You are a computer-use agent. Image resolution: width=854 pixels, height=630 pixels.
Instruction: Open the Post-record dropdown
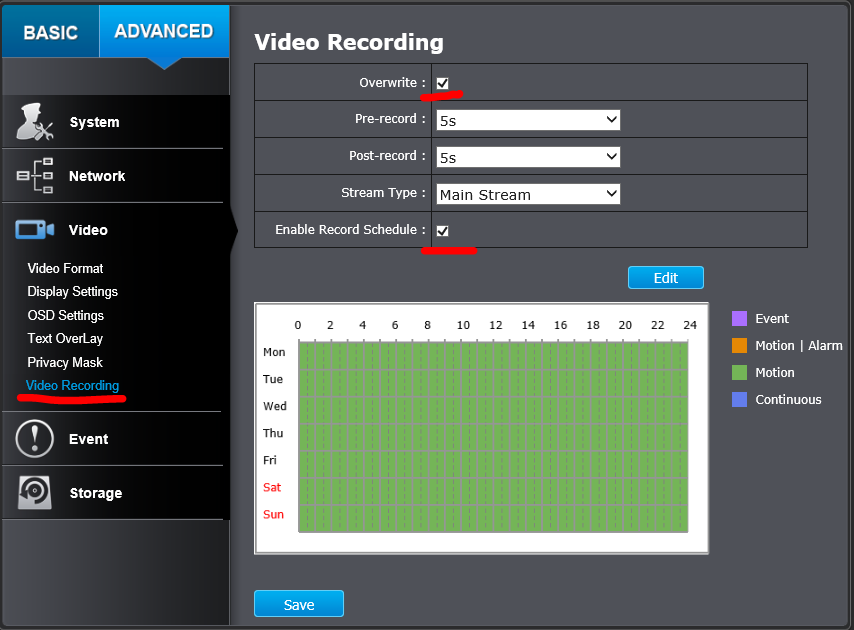pyautogui.click(x=528, y=157)
